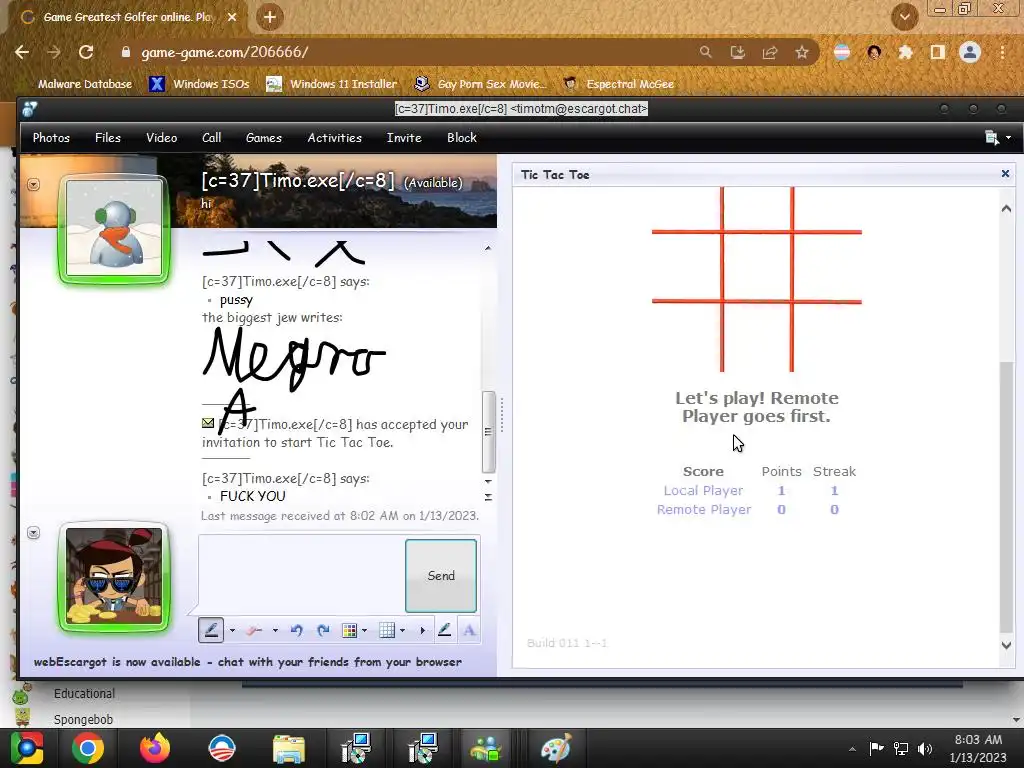Open Chrome three-dot menu

pyautogui.click(x=1002, y=52)
